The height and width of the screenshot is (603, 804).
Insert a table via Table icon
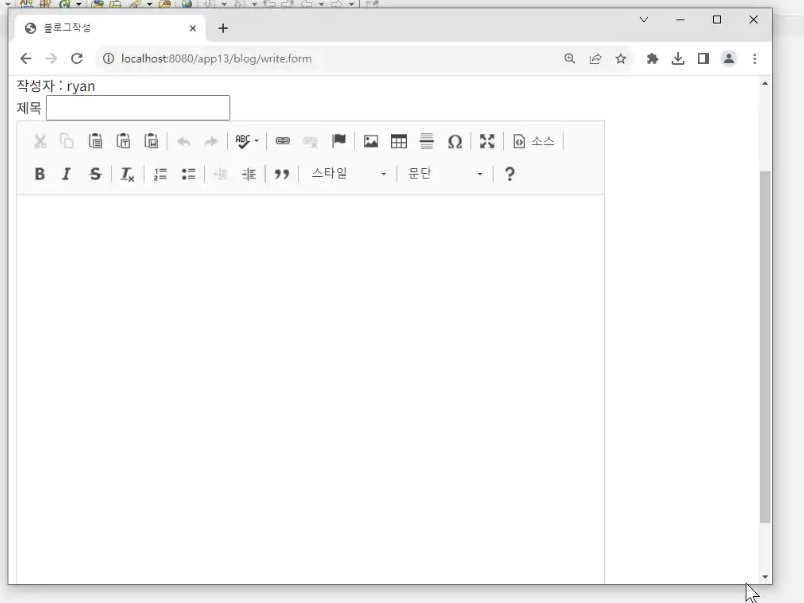(x=399, y=141)
